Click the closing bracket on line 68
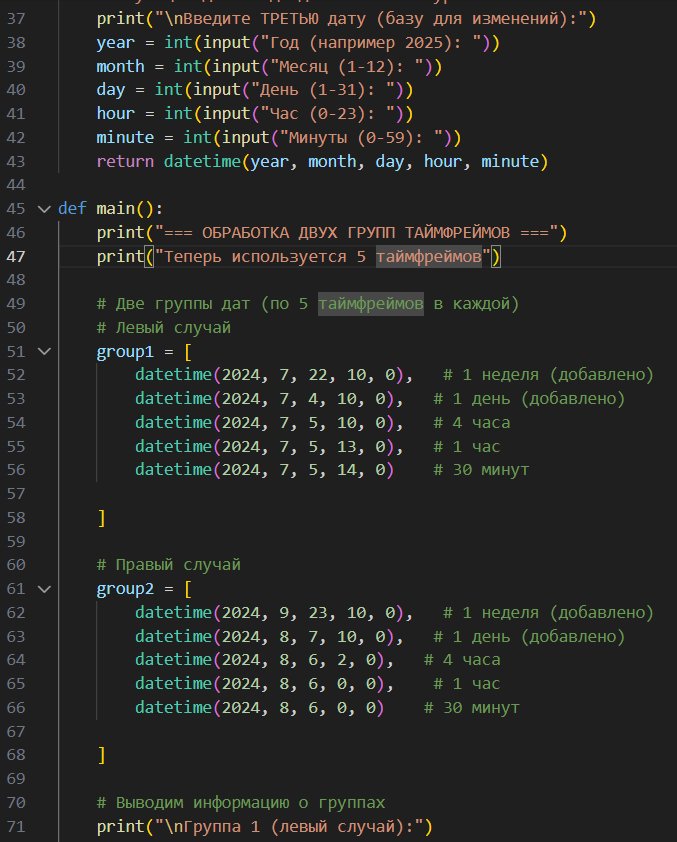 [x=101, y=755]
